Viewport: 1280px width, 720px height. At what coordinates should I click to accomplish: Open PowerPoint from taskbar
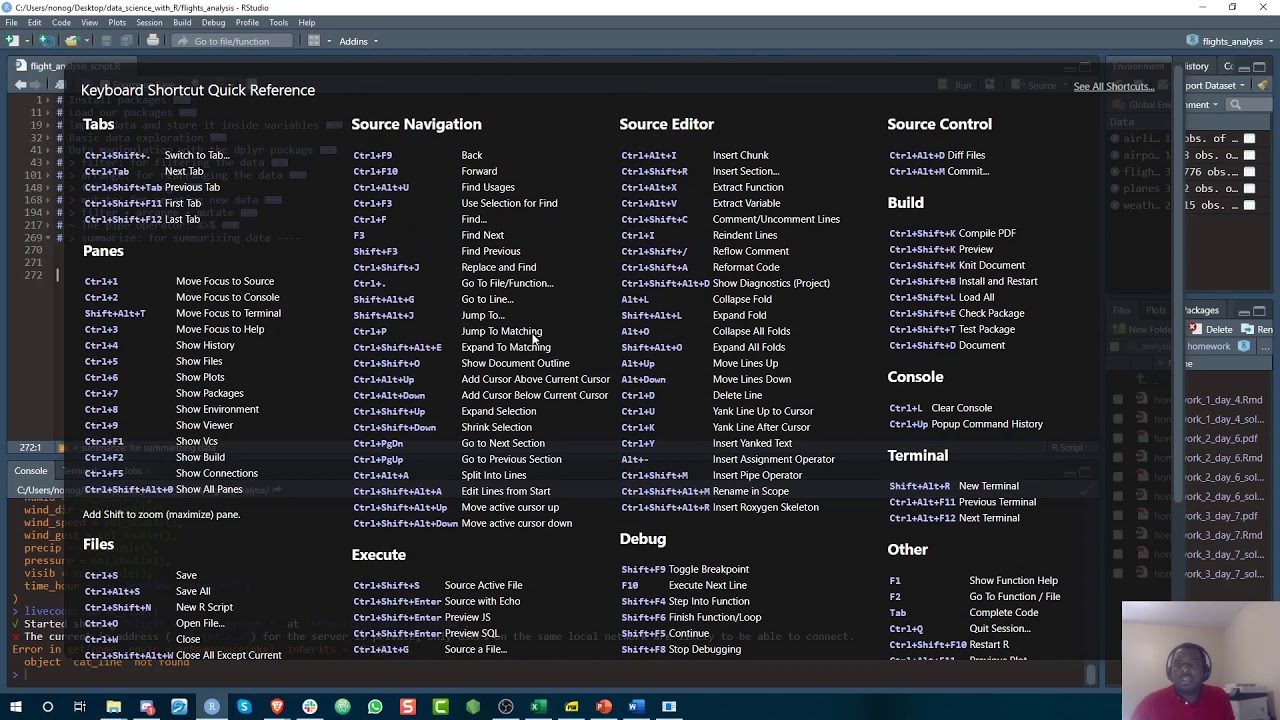click(604, 707)
